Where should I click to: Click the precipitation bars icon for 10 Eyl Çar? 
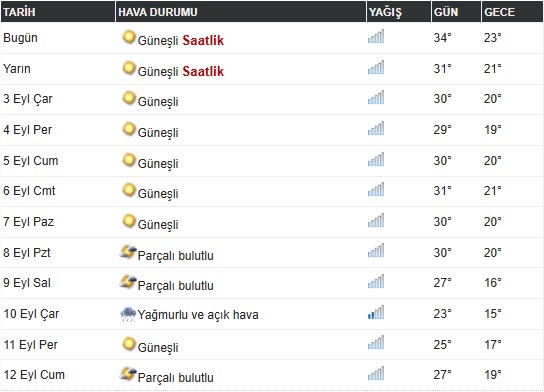(376, 312)
